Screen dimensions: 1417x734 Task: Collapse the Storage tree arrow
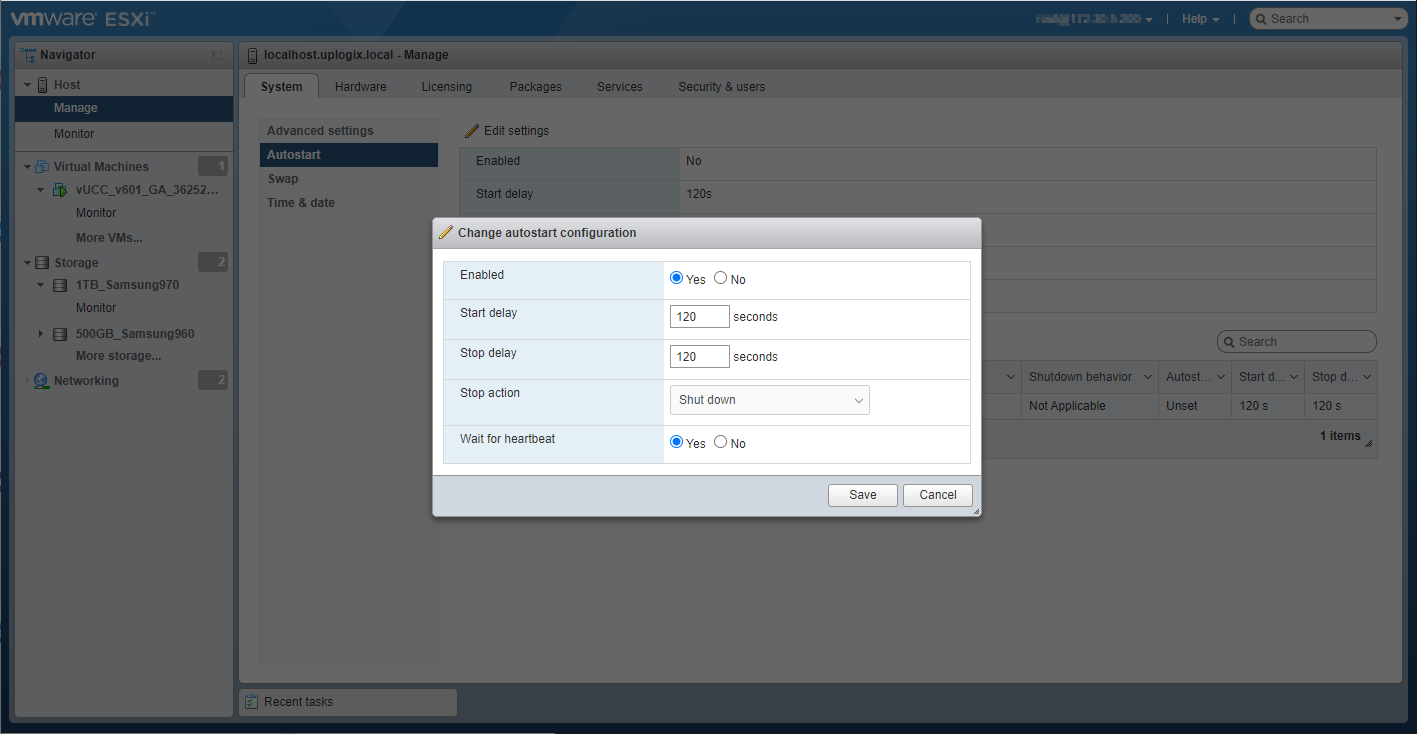[x=28, y=263]
